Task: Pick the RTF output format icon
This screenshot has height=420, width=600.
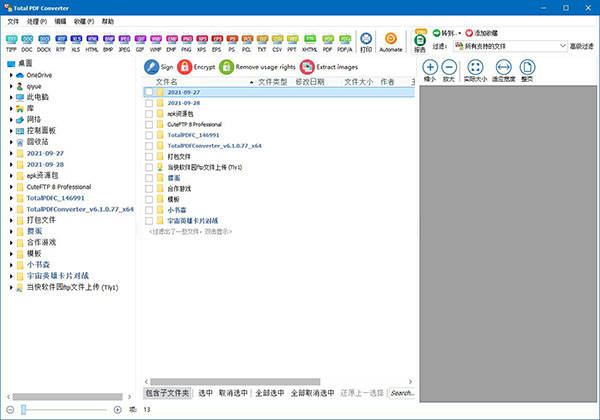Action: 61,42
